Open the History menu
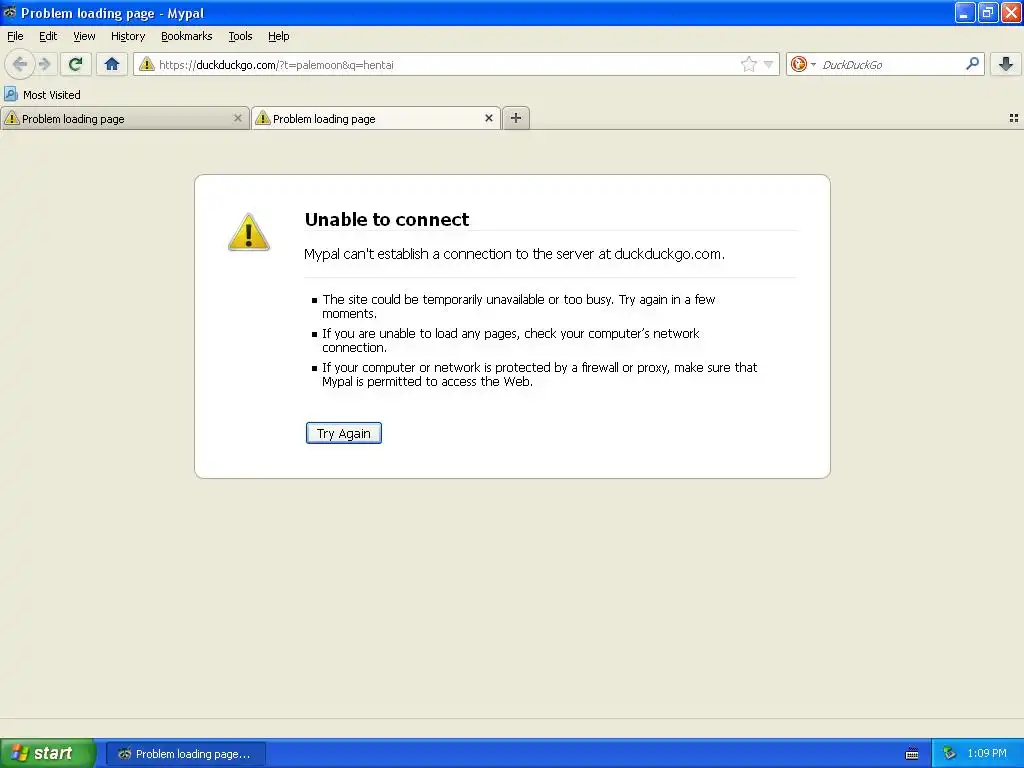 click(128, 36)
